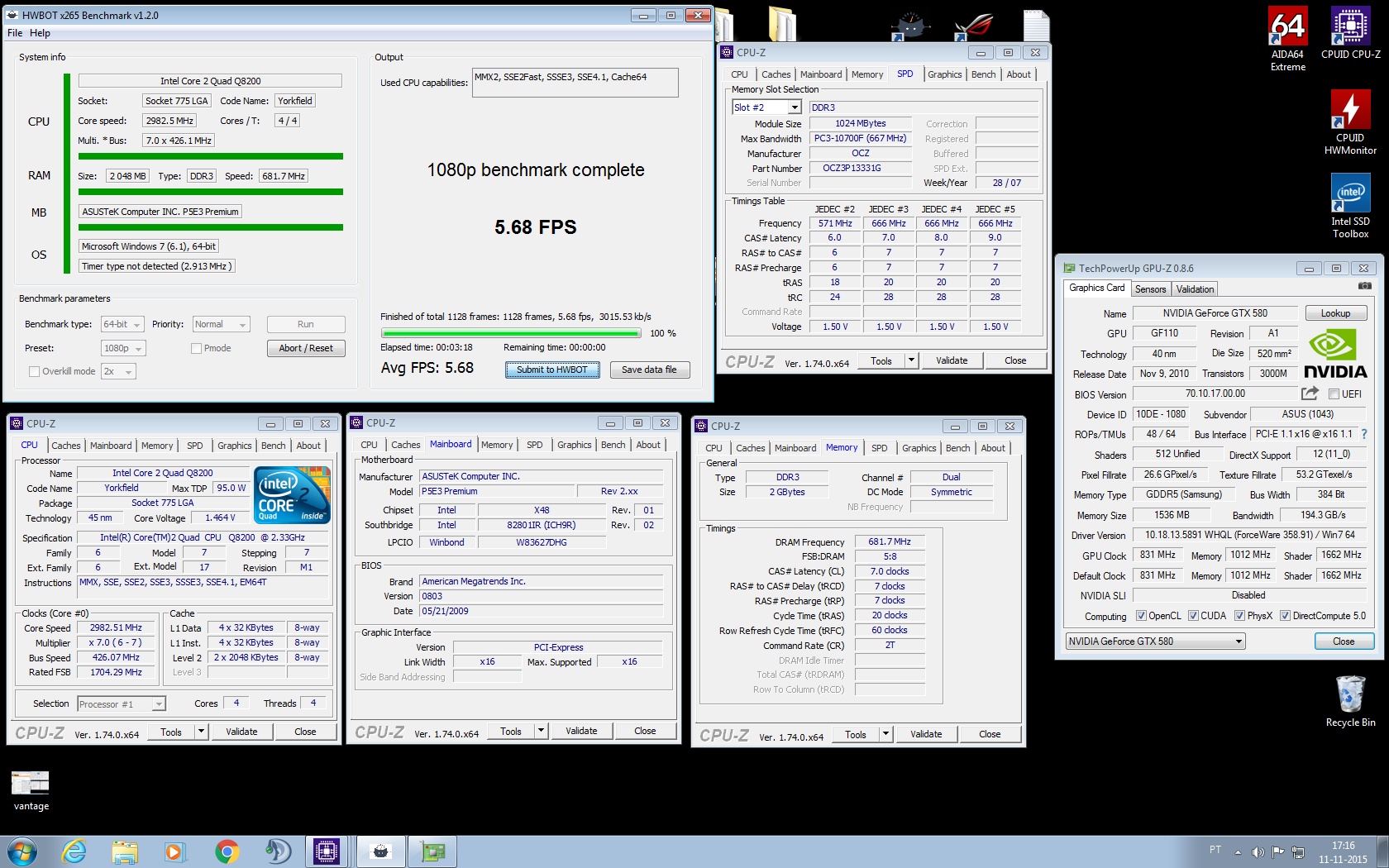Viewport: 1389px width, 868px height.
Task: Open the Recycle Bin
Action: [1350, 702]
